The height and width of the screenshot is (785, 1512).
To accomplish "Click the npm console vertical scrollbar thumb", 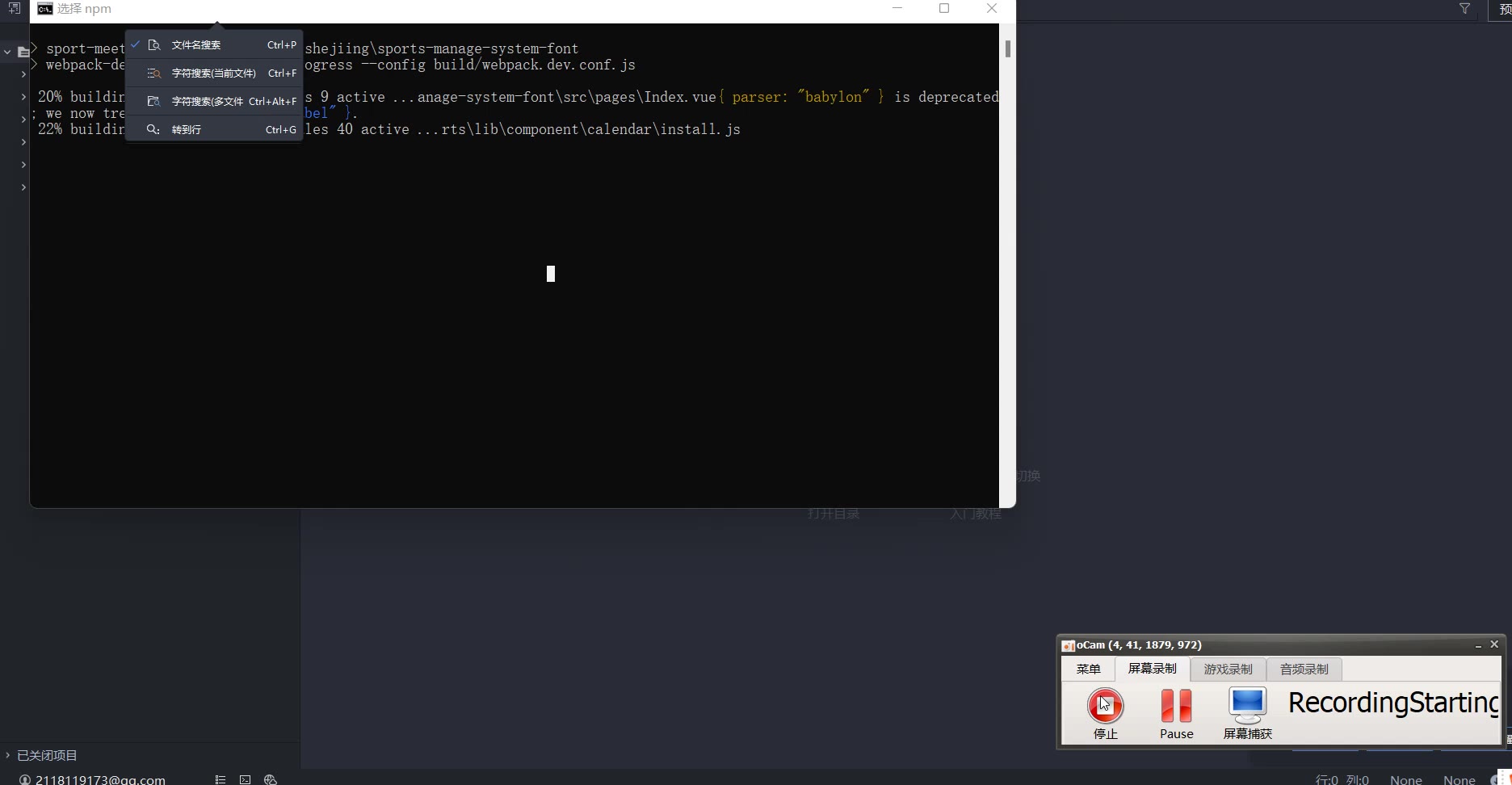I will click(1007, 48).
